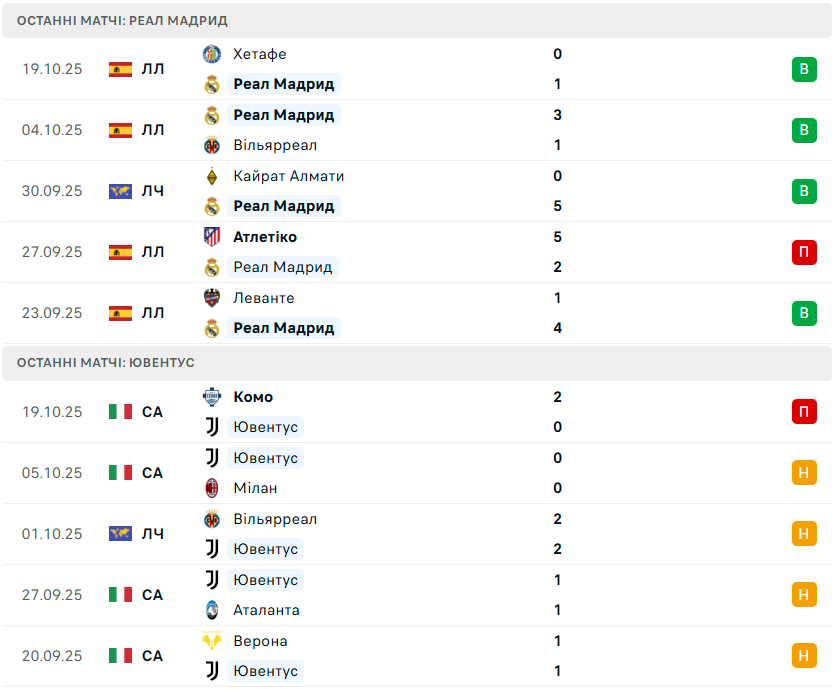Image resolution: width=836 pixels, height=689 pixels.
Task: Click the Spain flag in the 19.10.25 row
Action: pyautogui.click(x=120, y=69)
